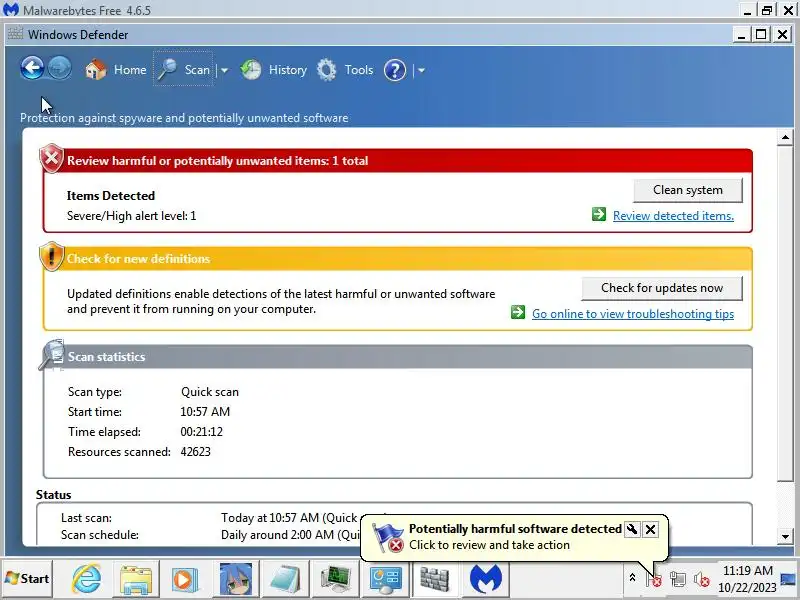Show hidden tray icons chevron
The width and height of the screenshot is (800, 600).
coord(632,578)
